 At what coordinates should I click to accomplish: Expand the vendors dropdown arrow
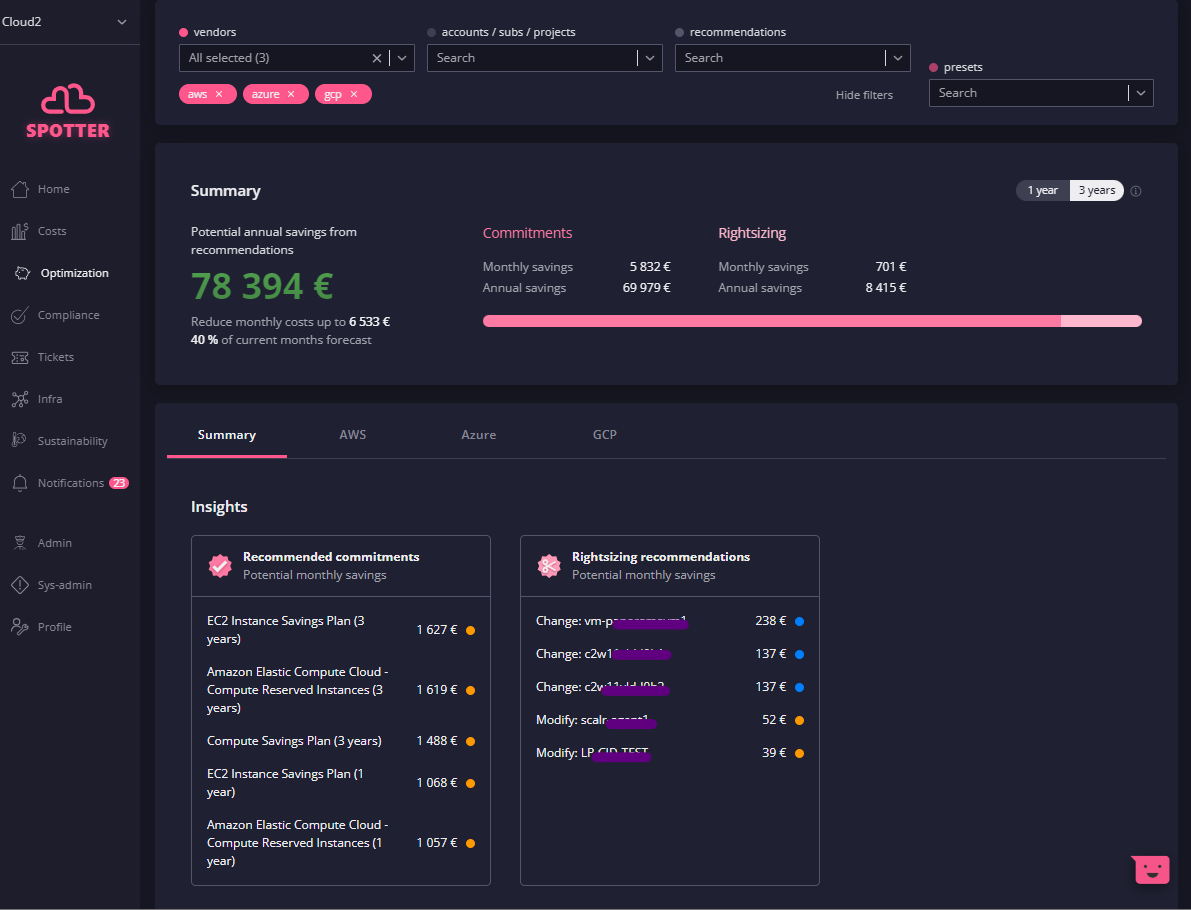pos(402,58)
